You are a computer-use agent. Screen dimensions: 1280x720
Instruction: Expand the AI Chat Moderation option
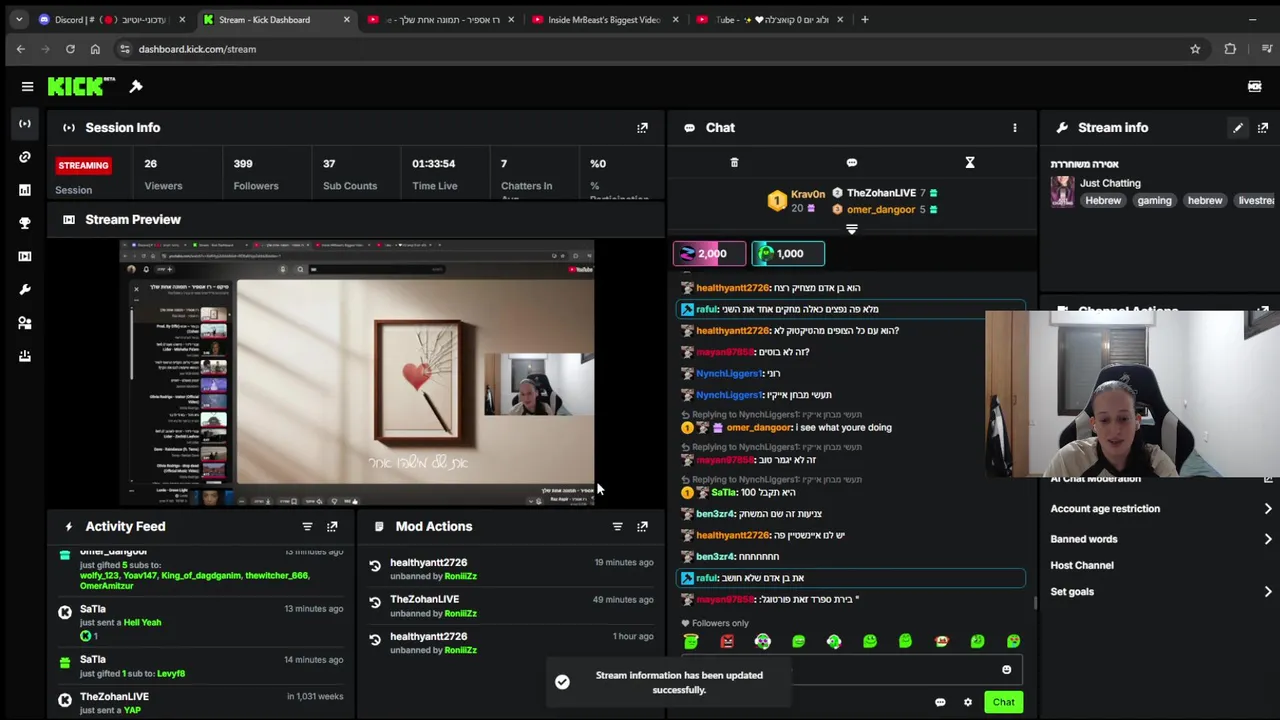[x=1159, y=479]
